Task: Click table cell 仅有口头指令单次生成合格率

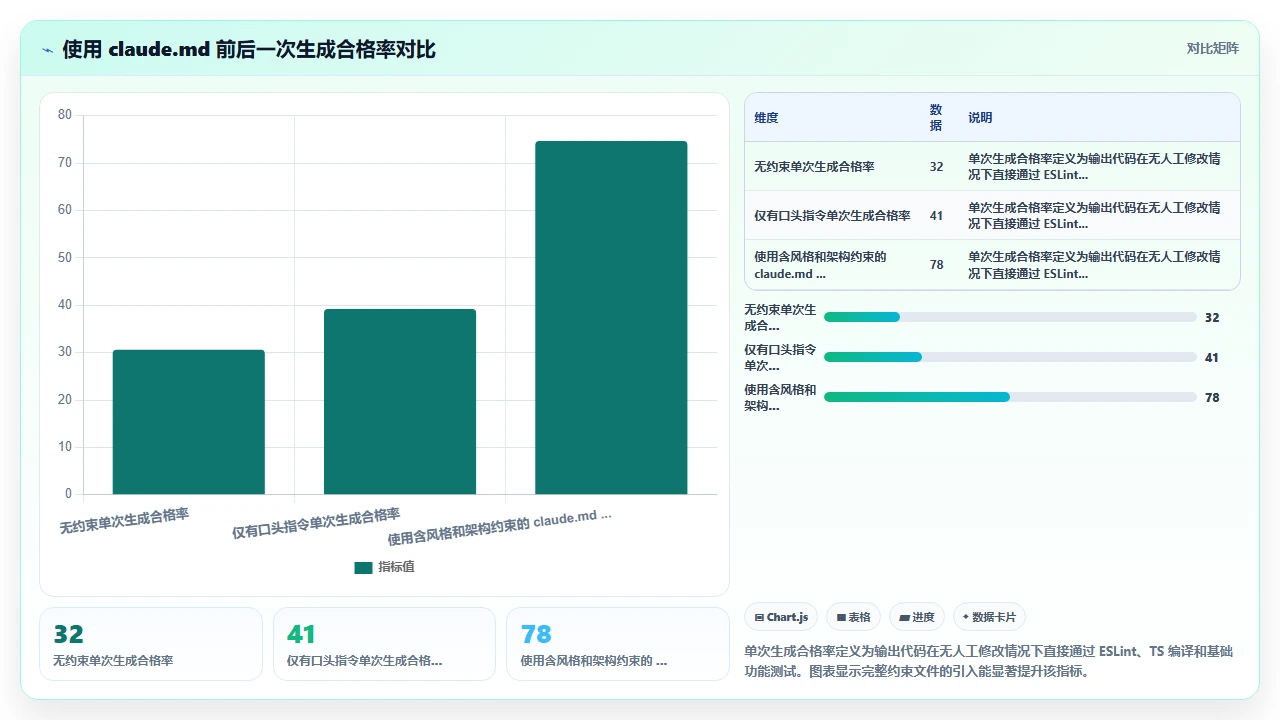Action: (832, 216)
